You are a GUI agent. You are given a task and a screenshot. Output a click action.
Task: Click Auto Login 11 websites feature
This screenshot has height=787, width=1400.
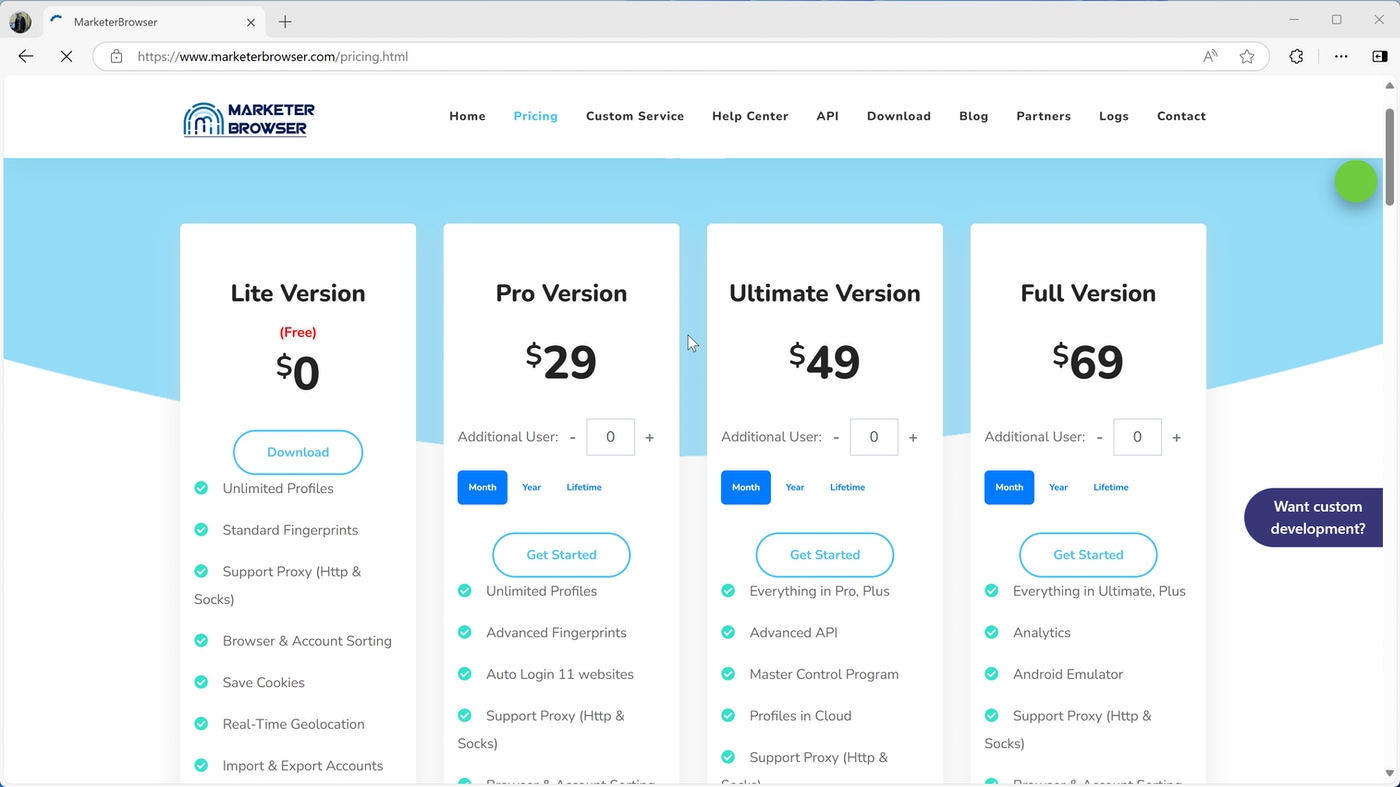[x=560, y=674]
